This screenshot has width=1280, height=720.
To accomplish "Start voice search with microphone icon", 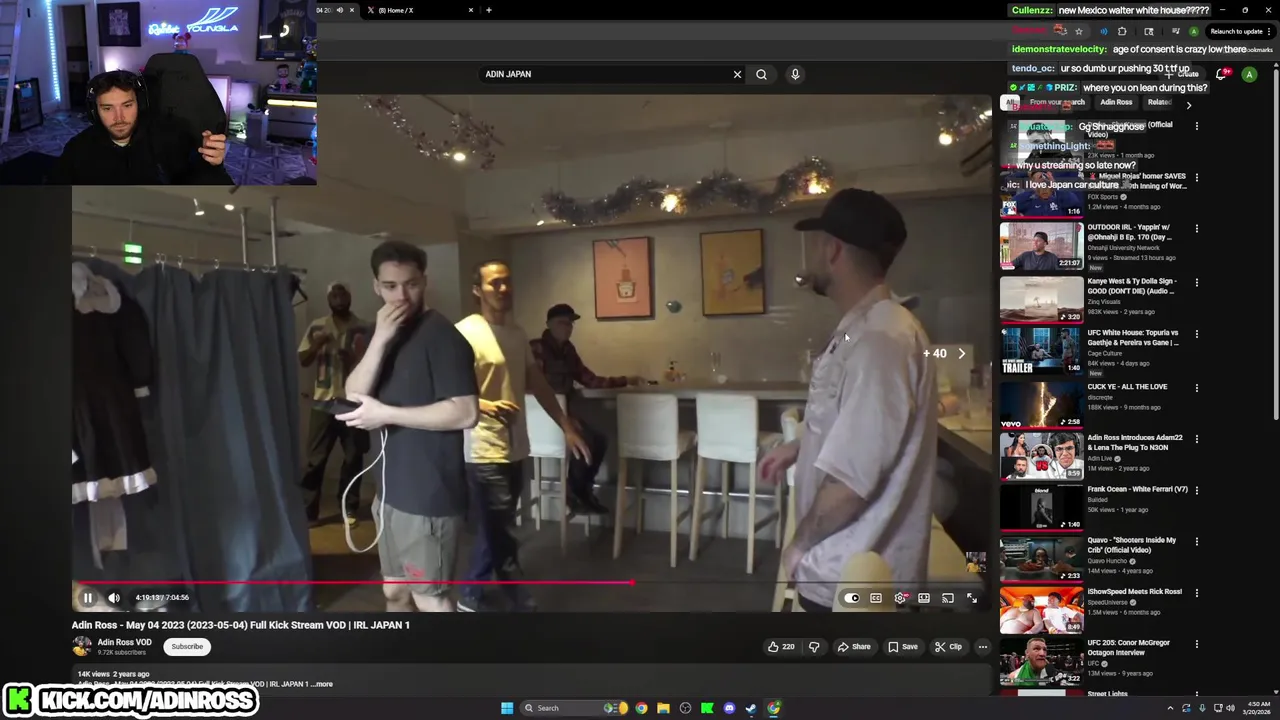I will pos(795,74).
